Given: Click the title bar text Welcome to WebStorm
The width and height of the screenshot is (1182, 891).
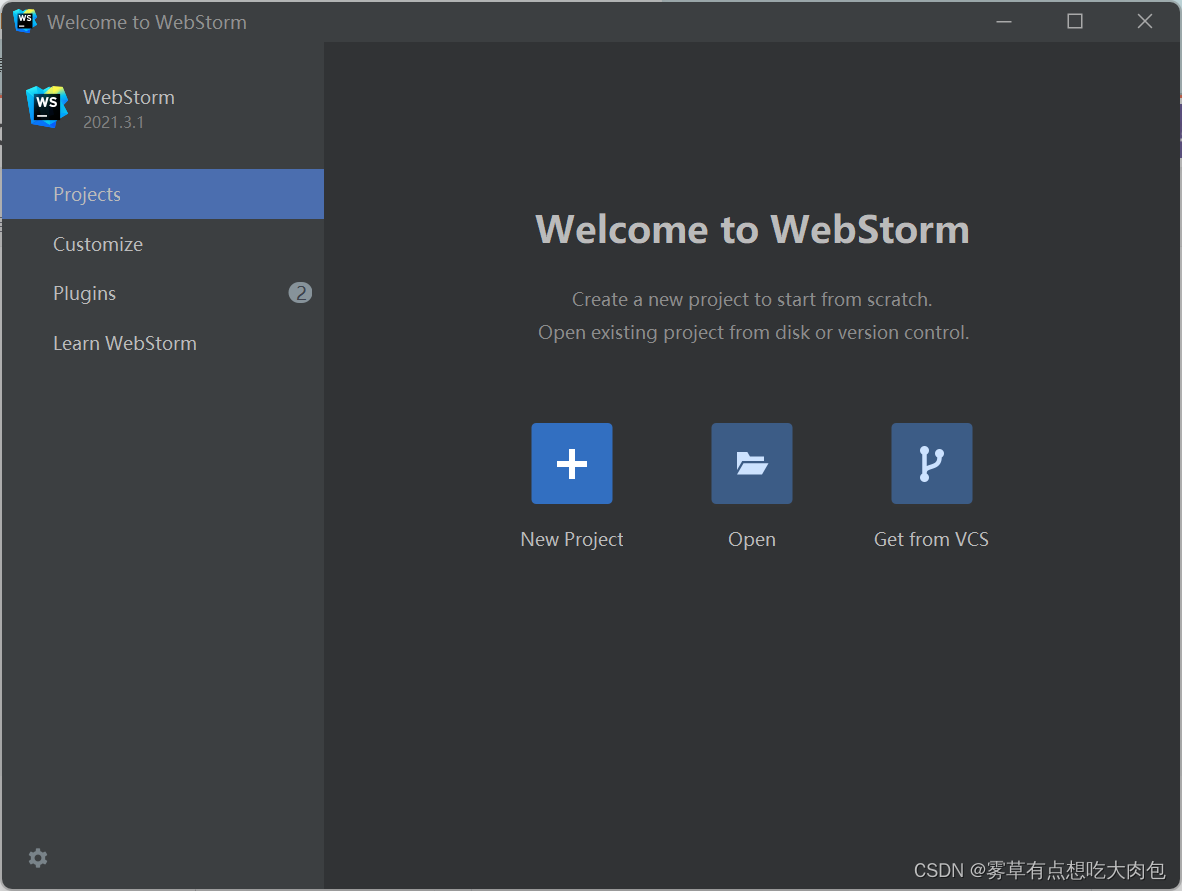Looking at the screenshot, I should pyautogui.click(x=147, y=23).
